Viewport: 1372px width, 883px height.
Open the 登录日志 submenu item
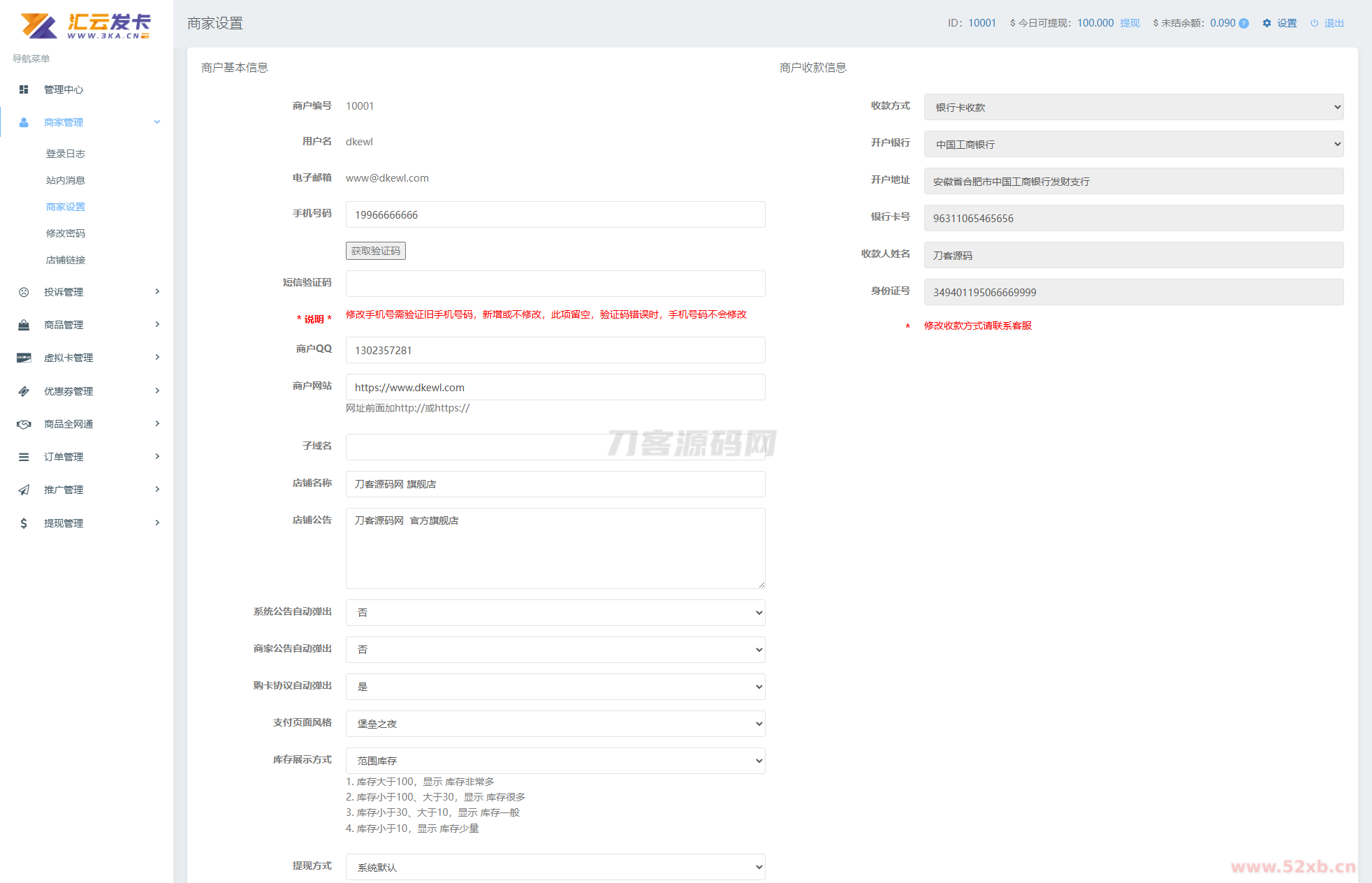(66, 154)
